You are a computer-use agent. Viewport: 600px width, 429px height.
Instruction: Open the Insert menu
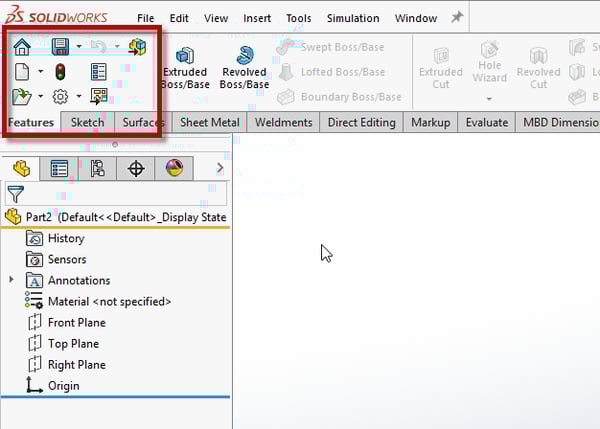[257, 18]
